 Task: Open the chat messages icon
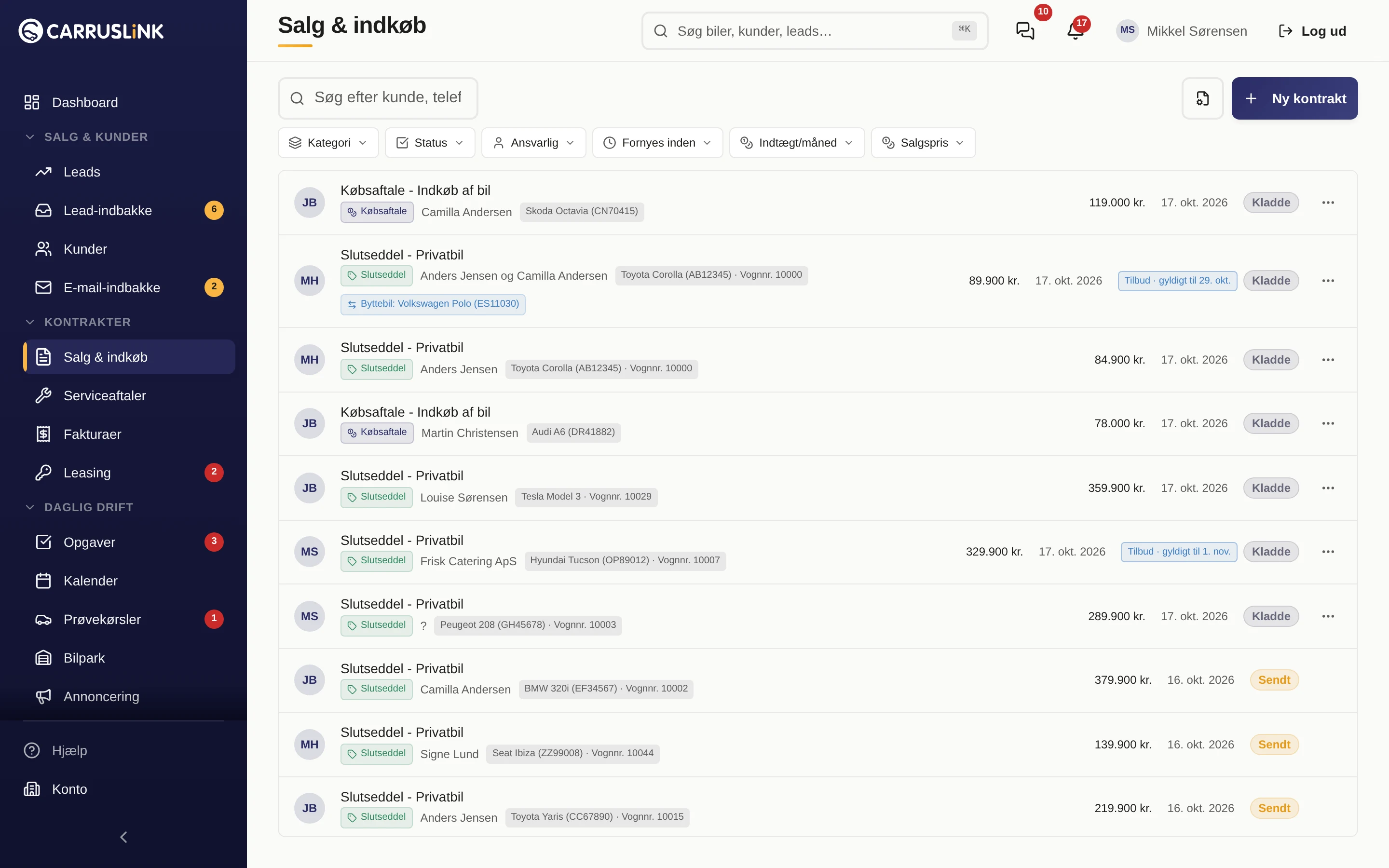1025,31
